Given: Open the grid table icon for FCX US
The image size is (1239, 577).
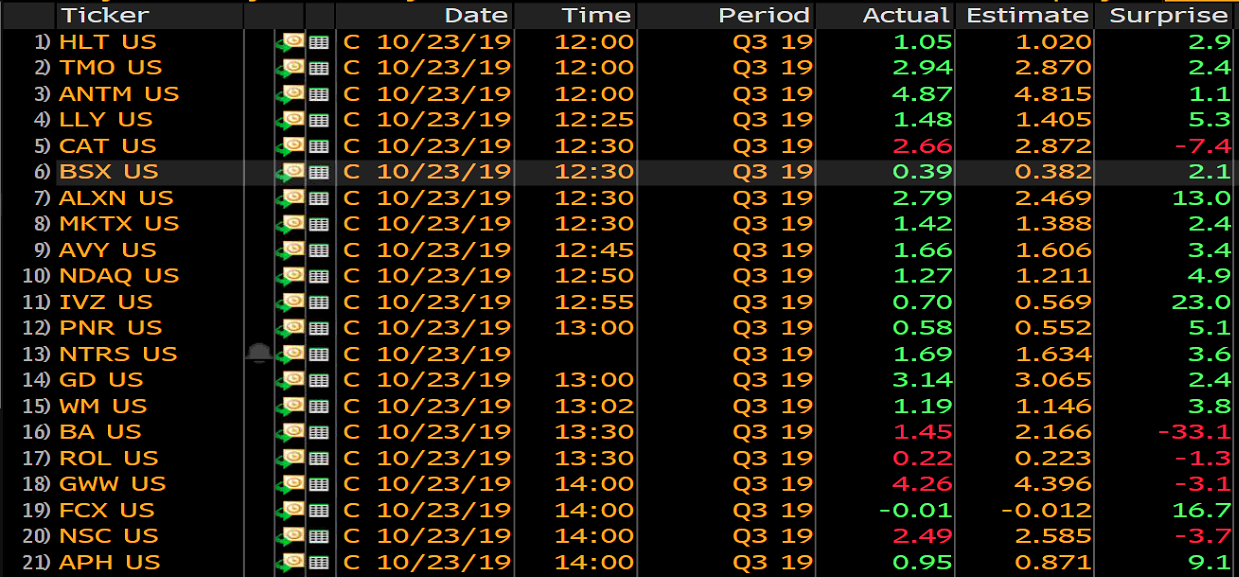Looking at the screenshot, I should click(319, 510).
